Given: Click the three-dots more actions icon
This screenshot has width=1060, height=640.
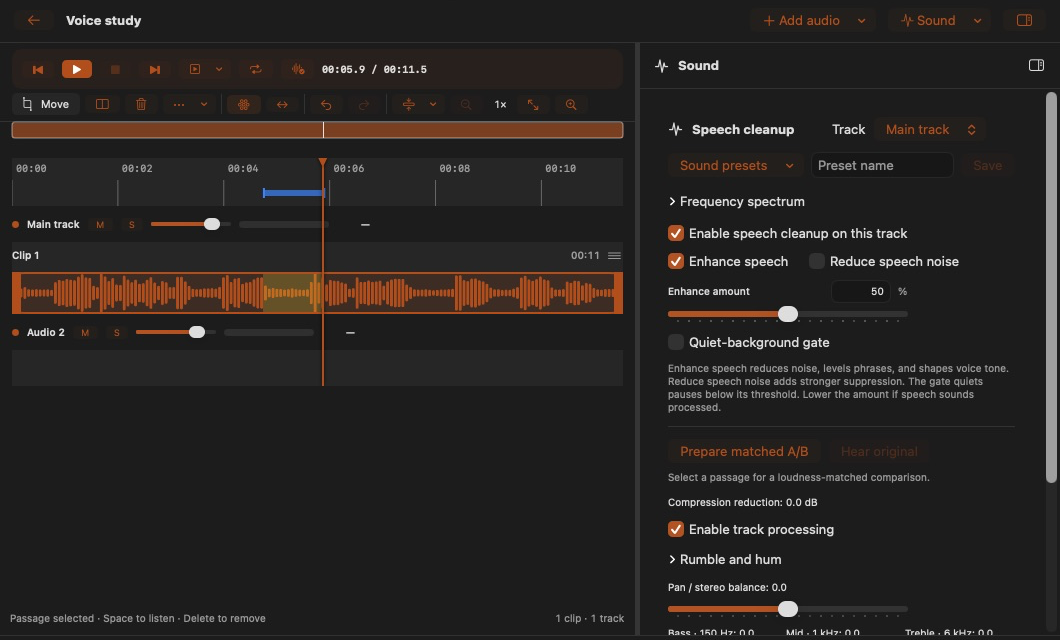Looking at the screenshot, I should click(178, 104).
